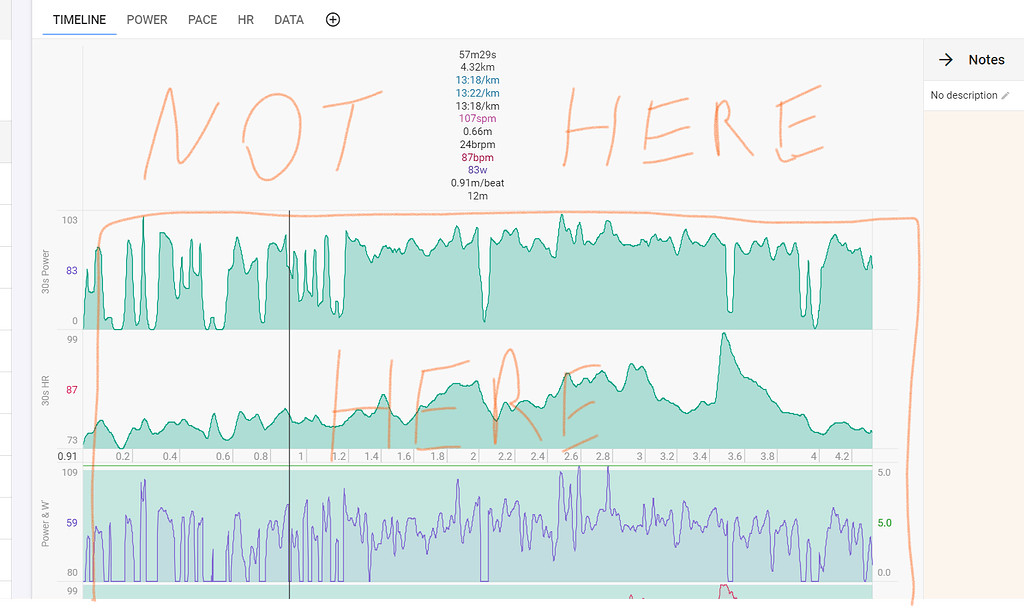This screenshot has width=1024, height=608.
Task: Go to the HR tab
Action: coord(245,20)
